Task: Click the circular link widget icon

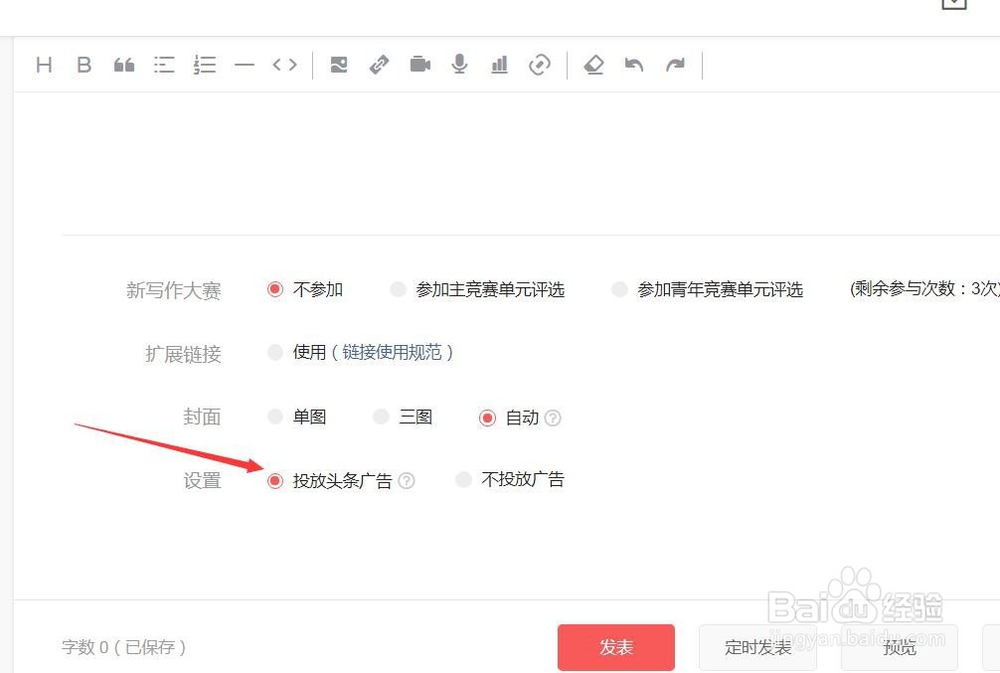Action: [540, 64]
